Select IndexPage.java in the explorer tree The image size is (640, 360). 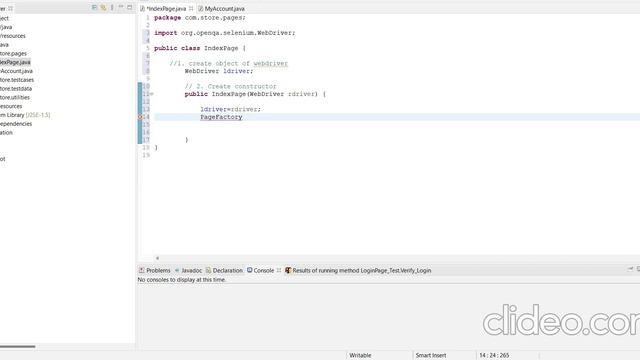point(15,62)
